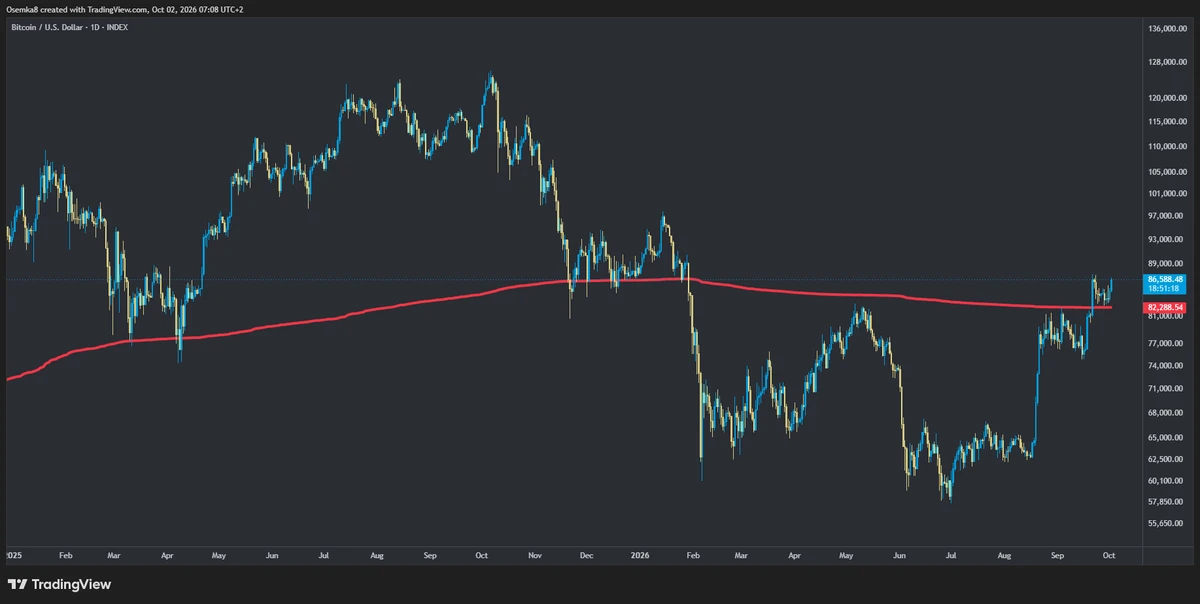1200x604 pixels.
Task: Click the Bitcoin / U.S. Dollar chart title
Action: point(69,27)
